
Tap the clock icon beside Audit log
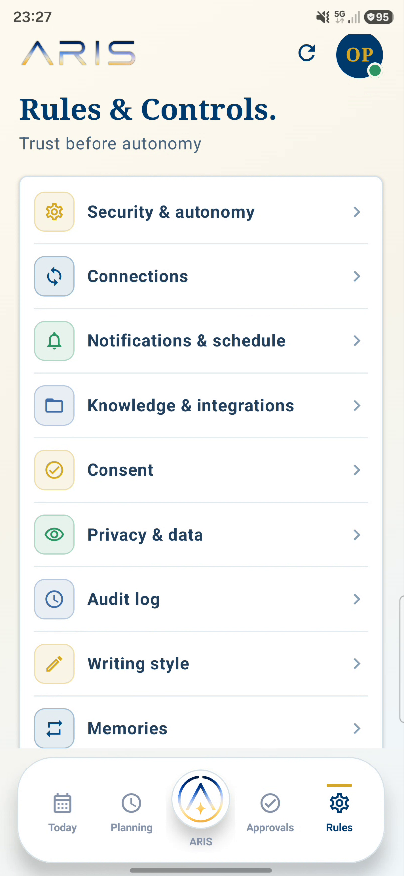54,599
